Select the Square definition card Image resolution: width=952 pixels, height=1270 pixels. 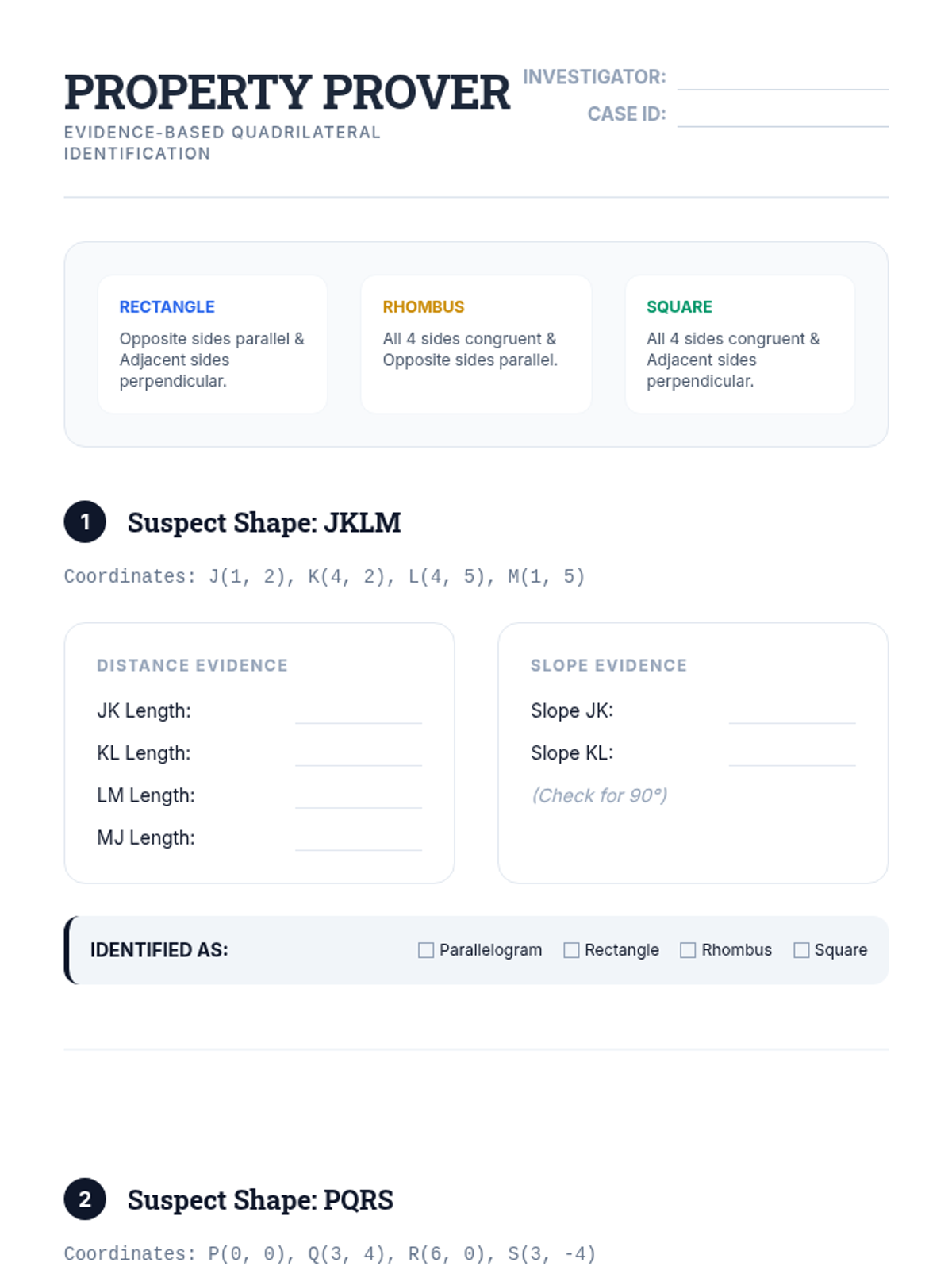tap(740, 344)
